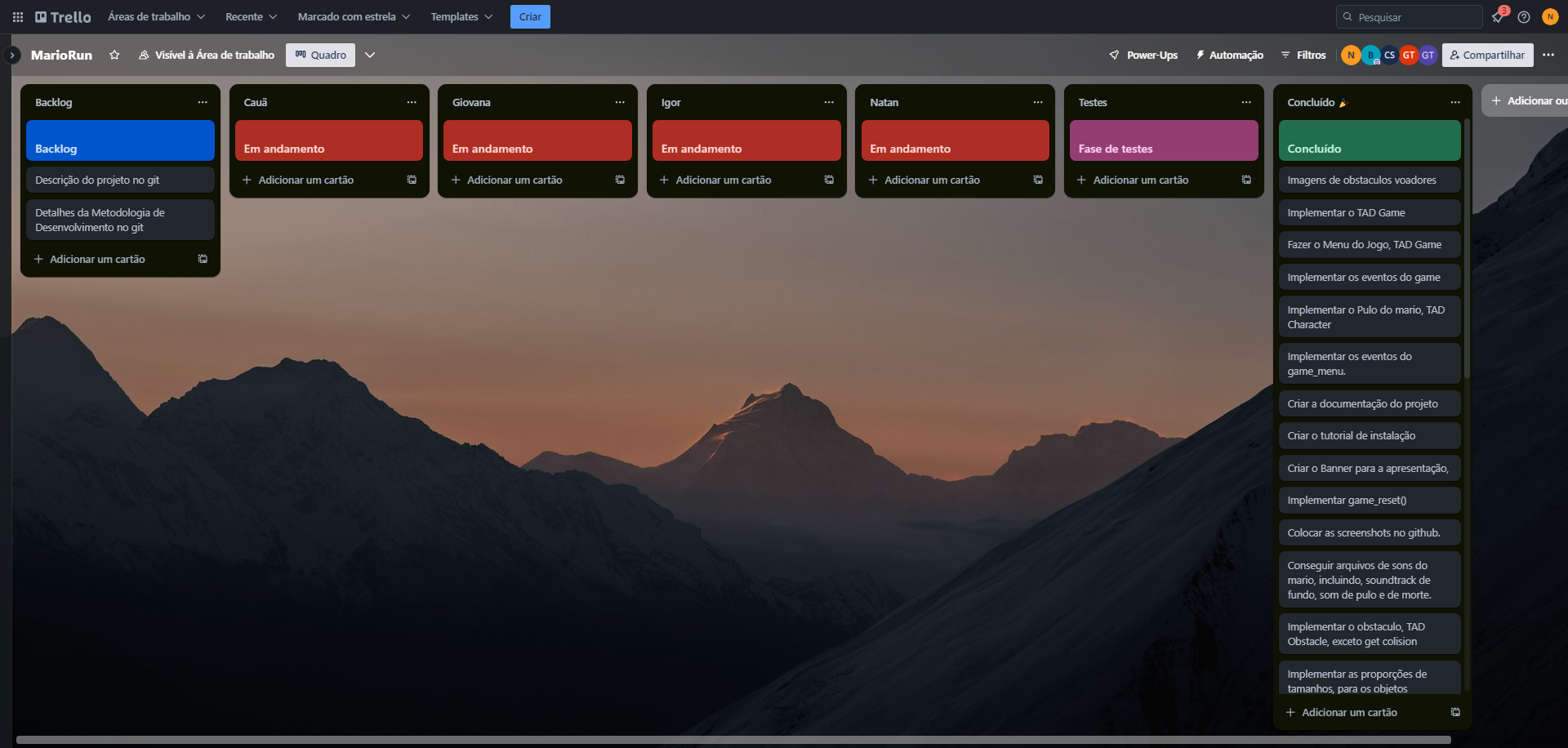Create card from template in Giovana list
Screen dimensions: 1568x748
620,180
